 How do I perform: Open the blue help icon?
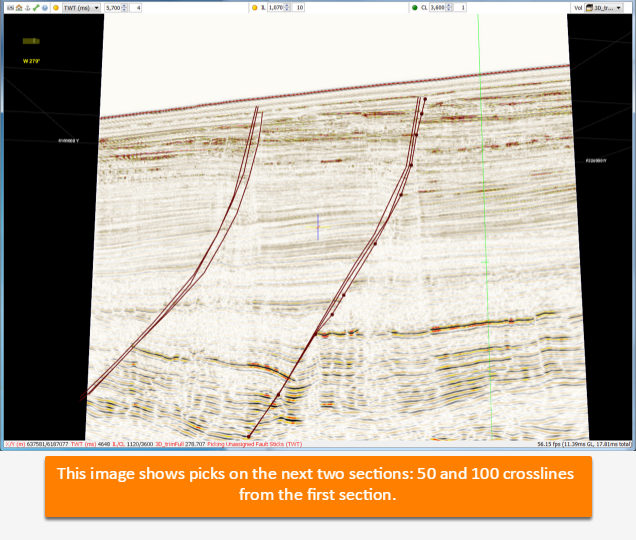tap(45, 8)
